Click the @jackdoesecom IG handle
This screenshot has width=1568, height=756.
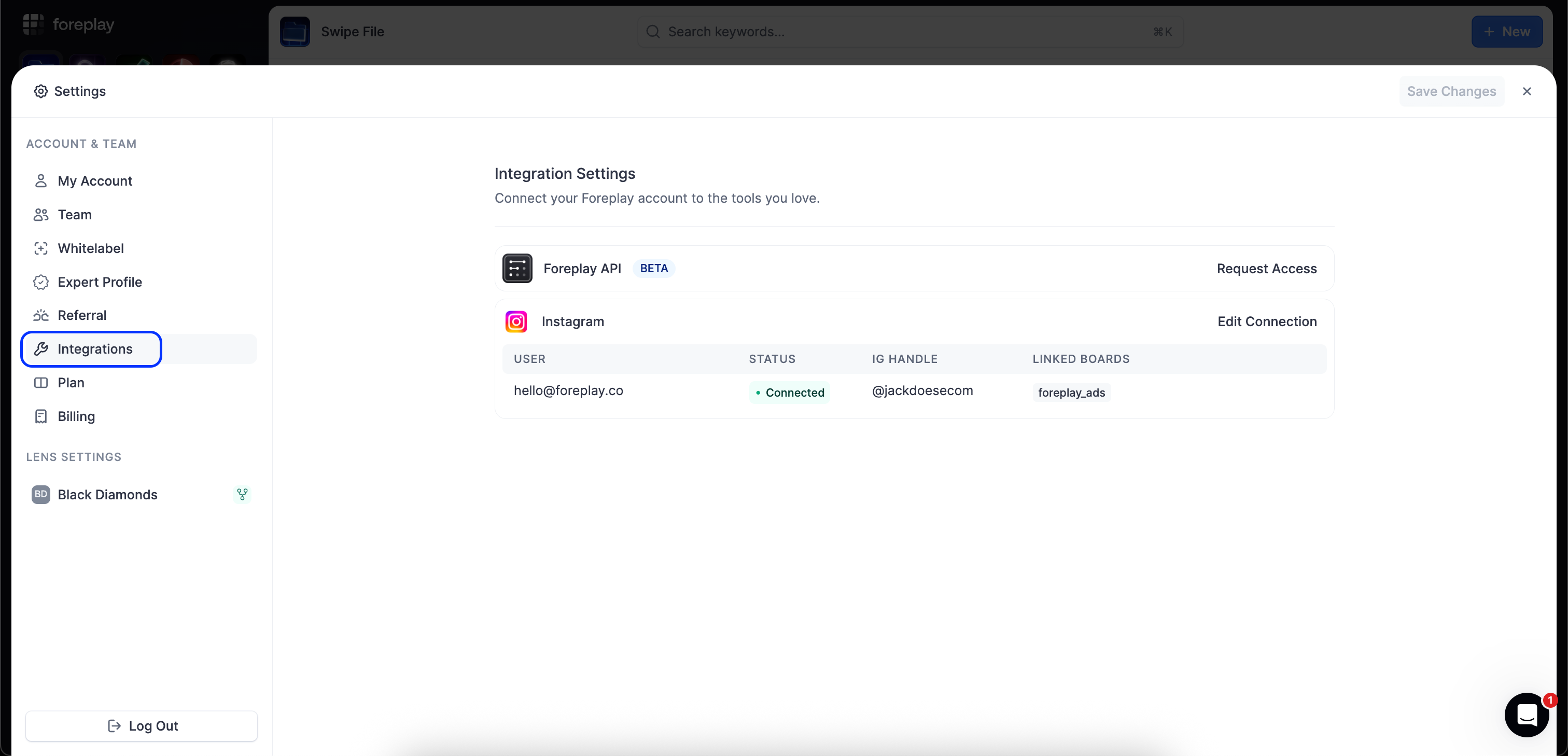tap(922, 391)
